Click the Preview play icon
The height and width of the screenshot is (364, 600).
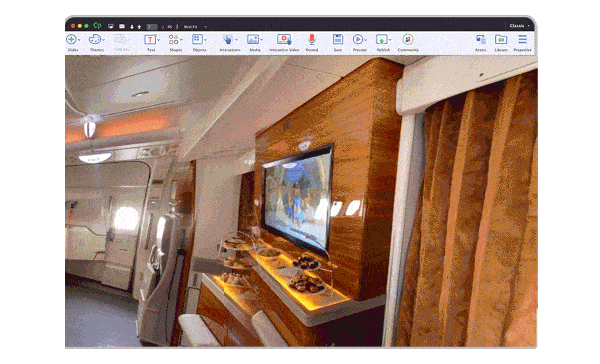coord(358,39)
